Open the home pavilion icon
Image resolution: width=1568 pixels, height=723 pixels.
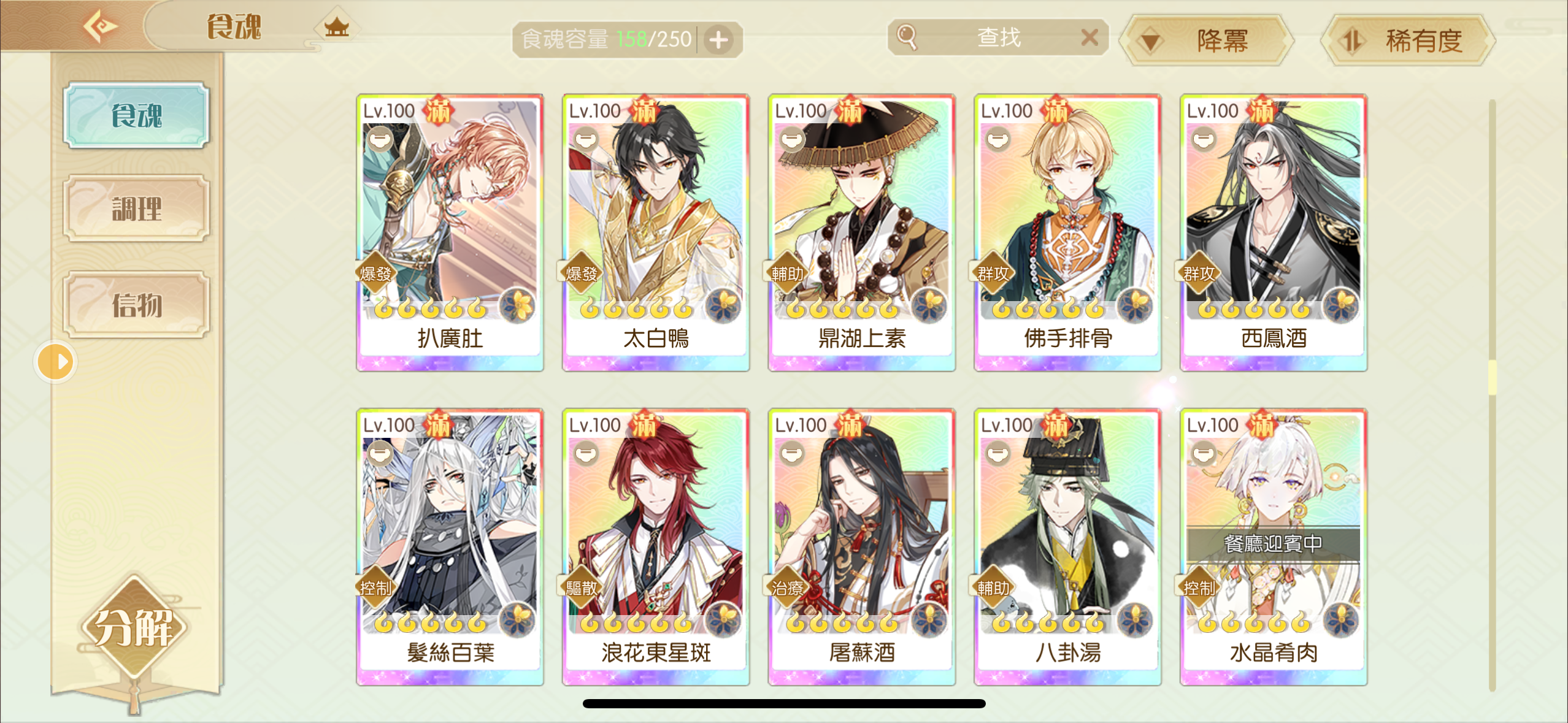pos(336,26)
